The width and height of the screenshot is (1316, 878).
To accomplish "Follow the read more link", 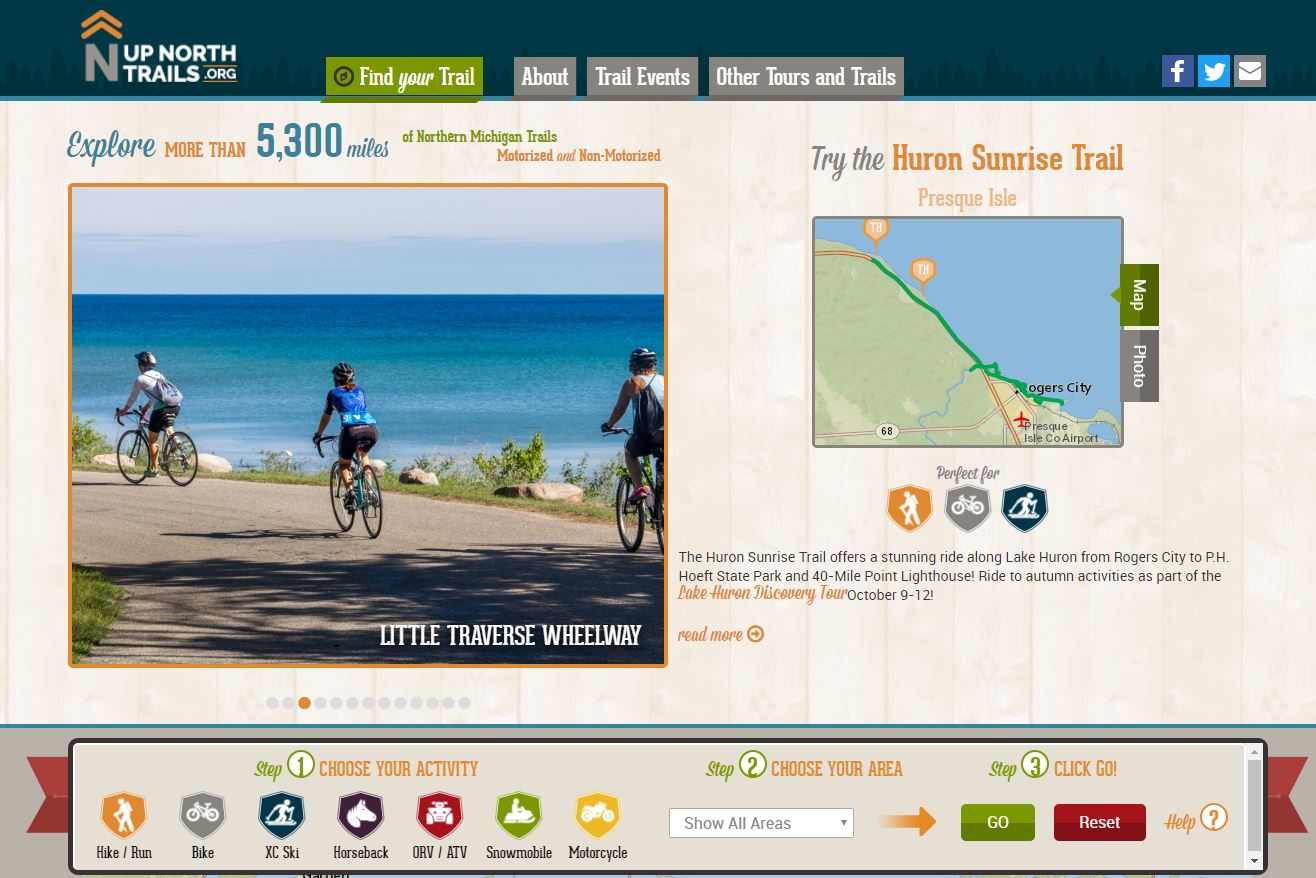I will (x=721, y=634).
